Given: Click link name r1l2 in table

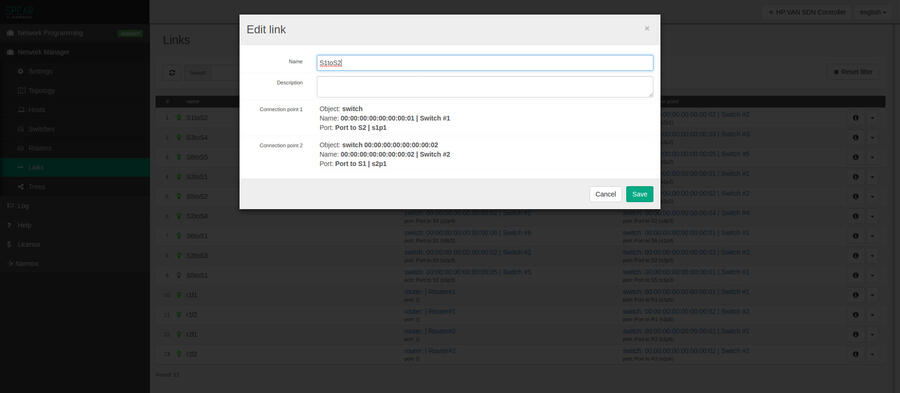Looking at the screenshot, I should tap(192, 315).
